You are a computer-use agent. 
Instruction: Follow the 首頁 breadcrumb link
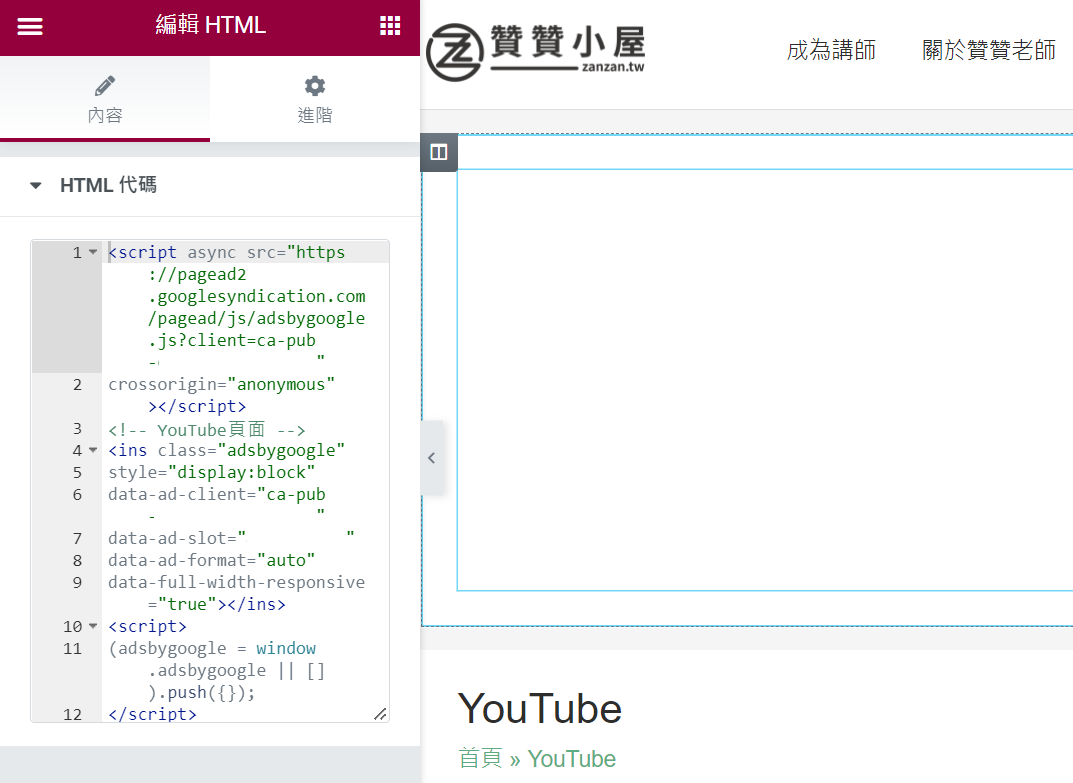coord(480,758)
